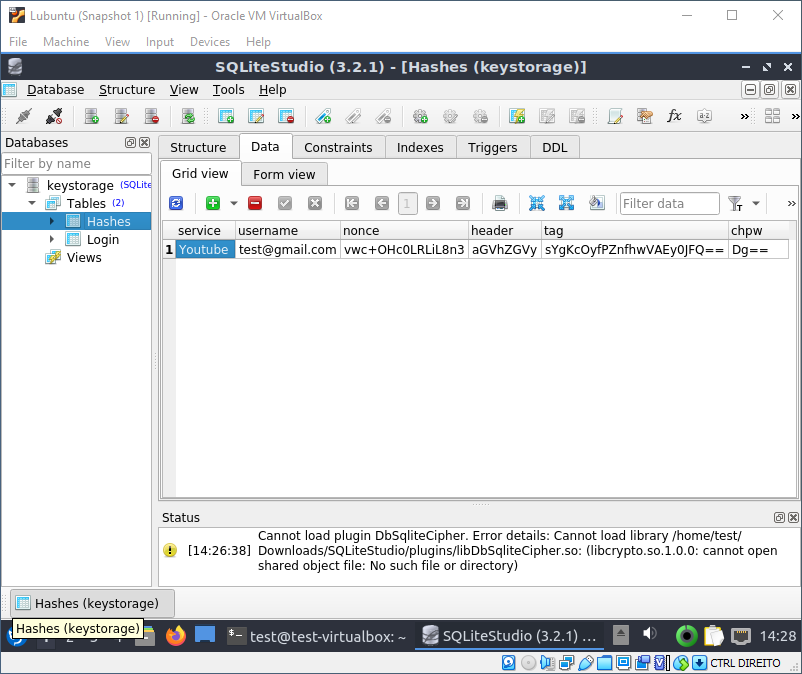
Task: Rollback changes with X icon
Action: click(x=315, y=204)
